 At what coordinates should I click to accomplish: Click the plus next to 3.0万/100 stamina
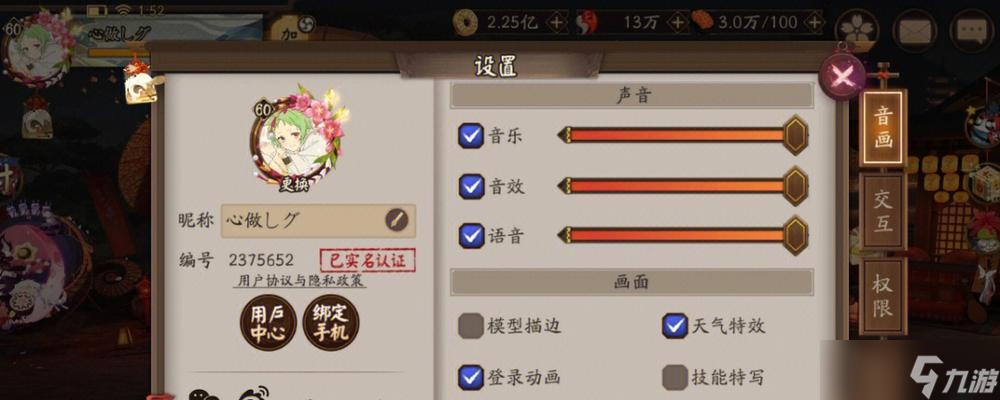[813, 22]
